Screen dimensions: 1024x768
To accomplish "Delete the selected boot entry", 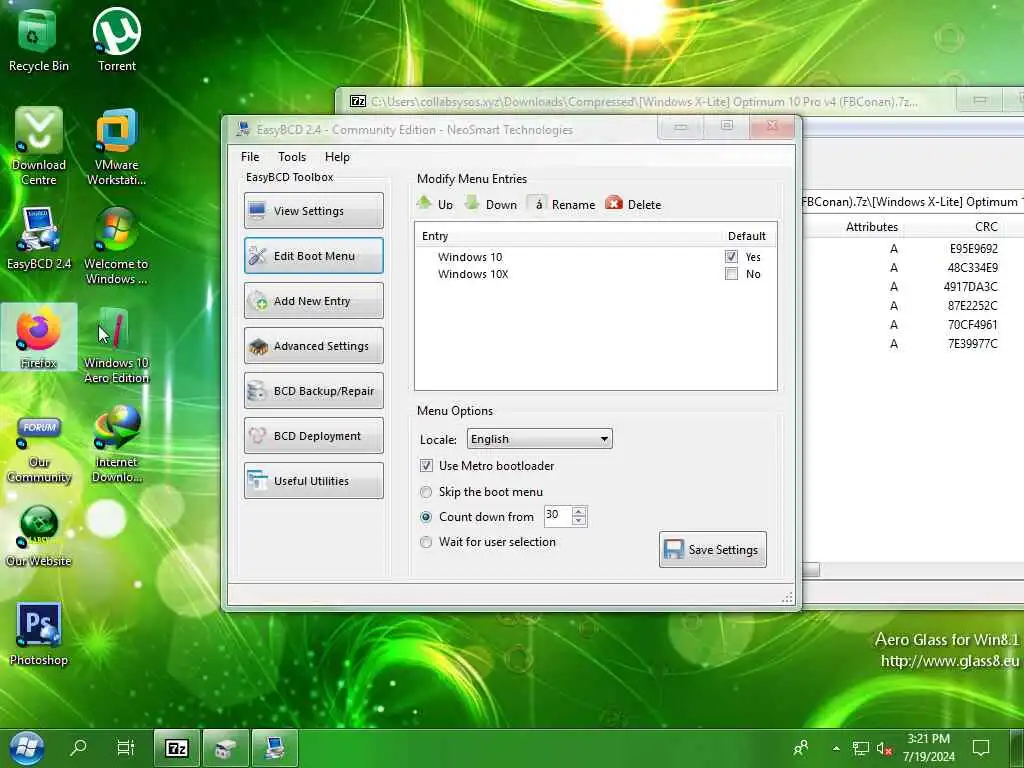I will [633, 204].
